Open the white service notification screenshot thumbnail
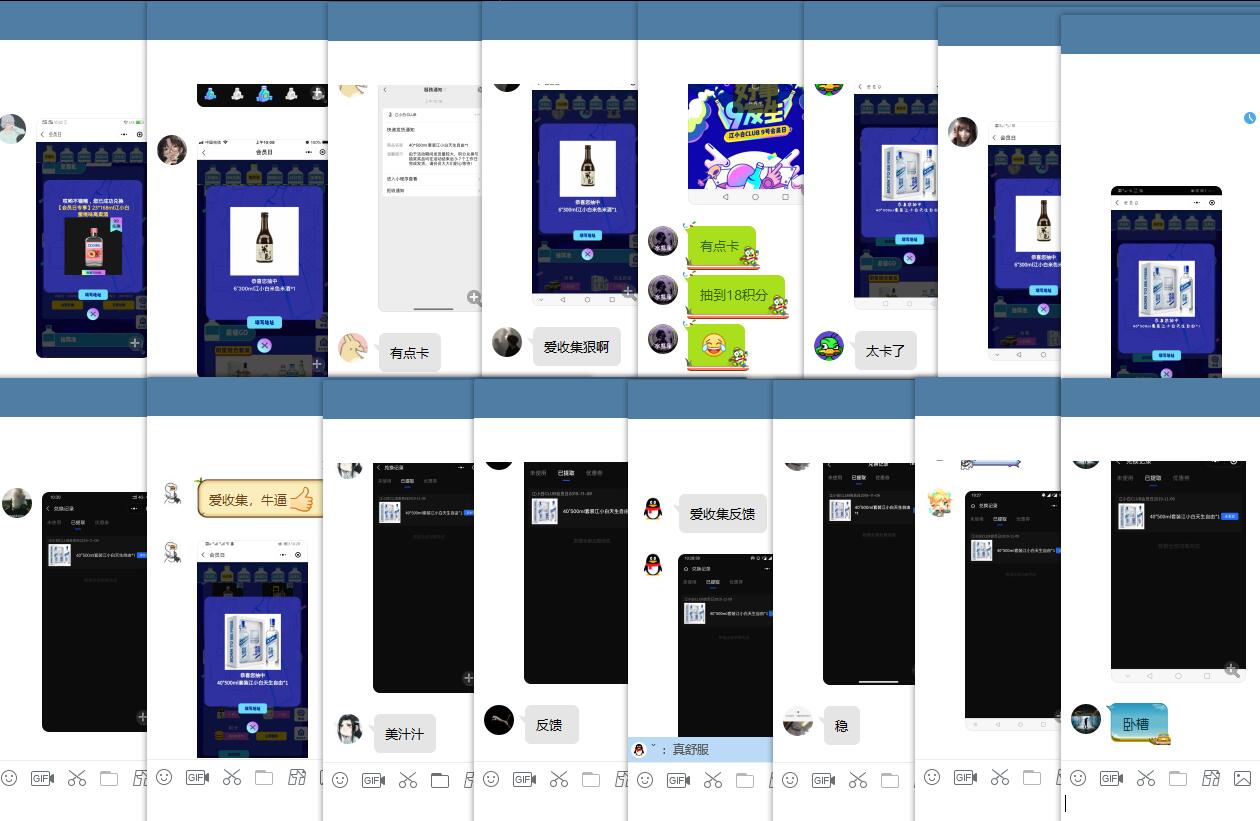The image size is (1260, 821). (x=430, y=195)
